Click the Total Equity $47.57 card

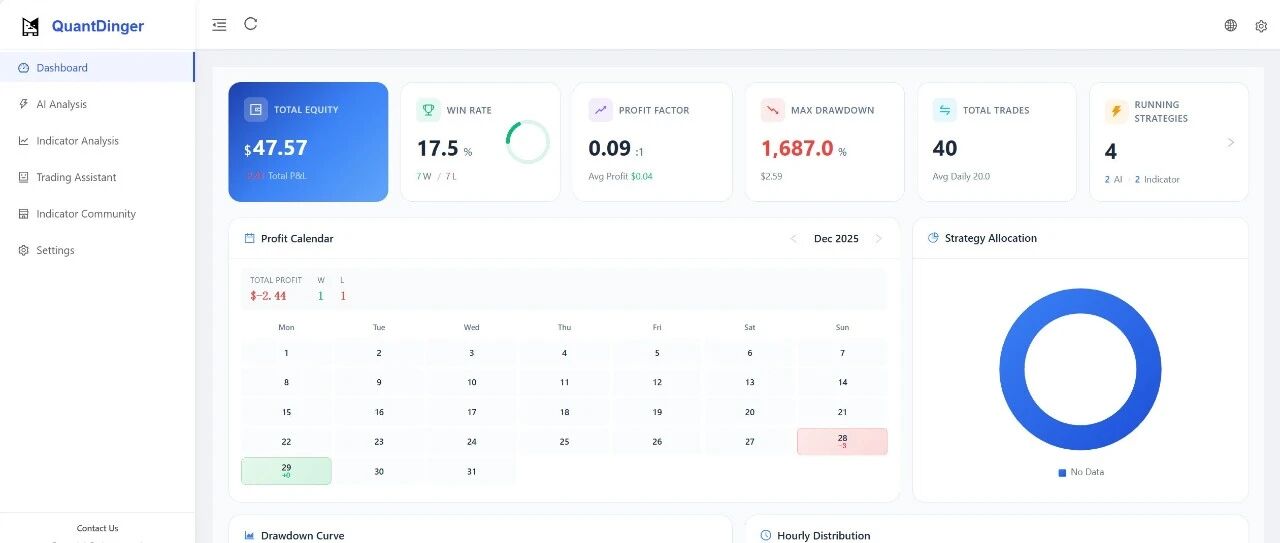pos(308,142)
